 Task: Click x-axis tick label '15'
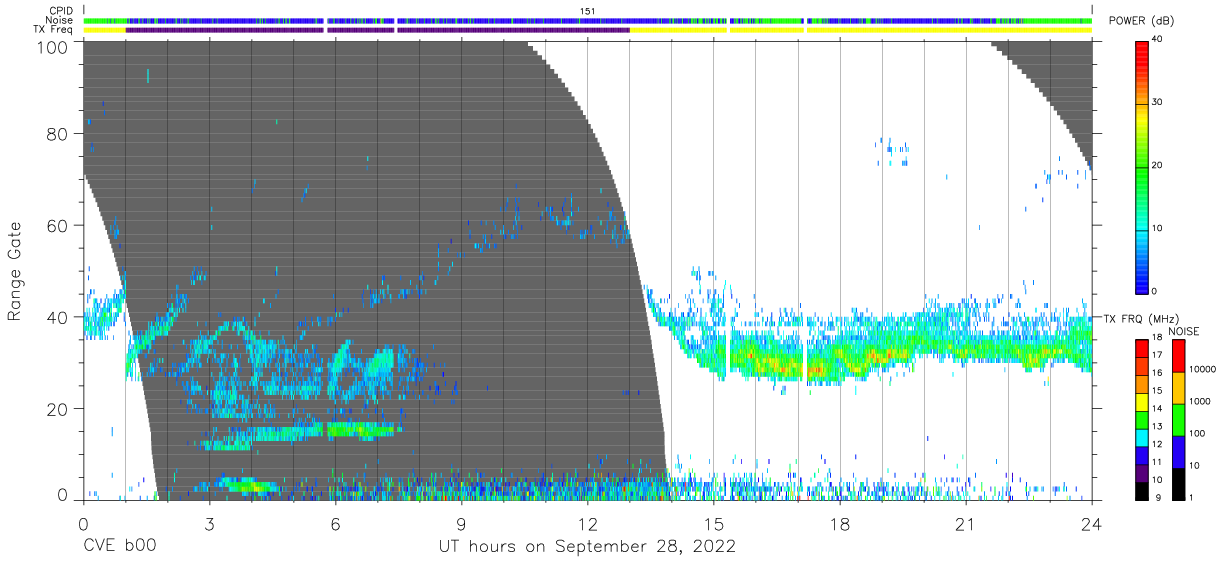(714, 525)
